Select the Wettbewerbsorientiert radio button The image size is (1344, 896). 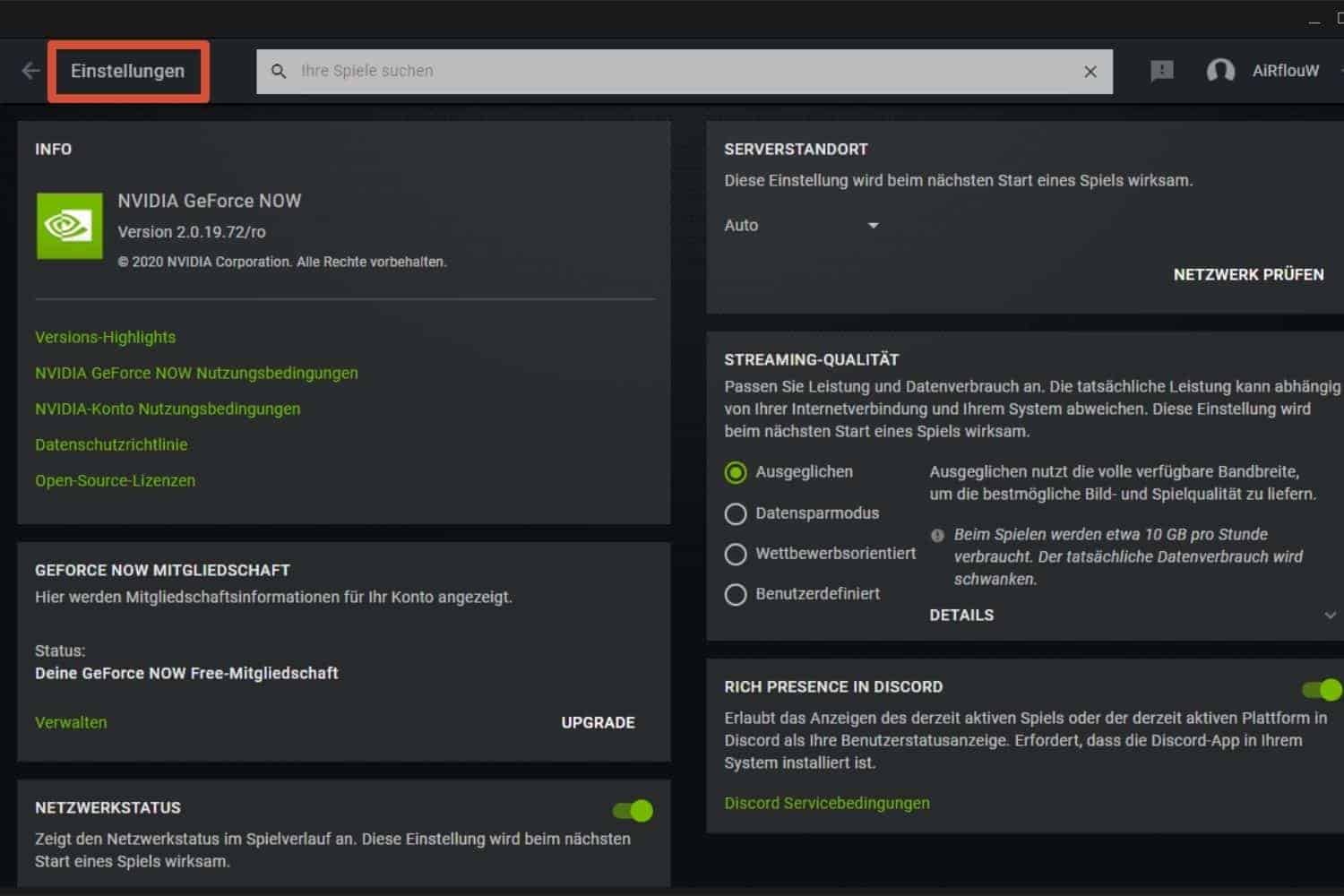coord(736,554)
